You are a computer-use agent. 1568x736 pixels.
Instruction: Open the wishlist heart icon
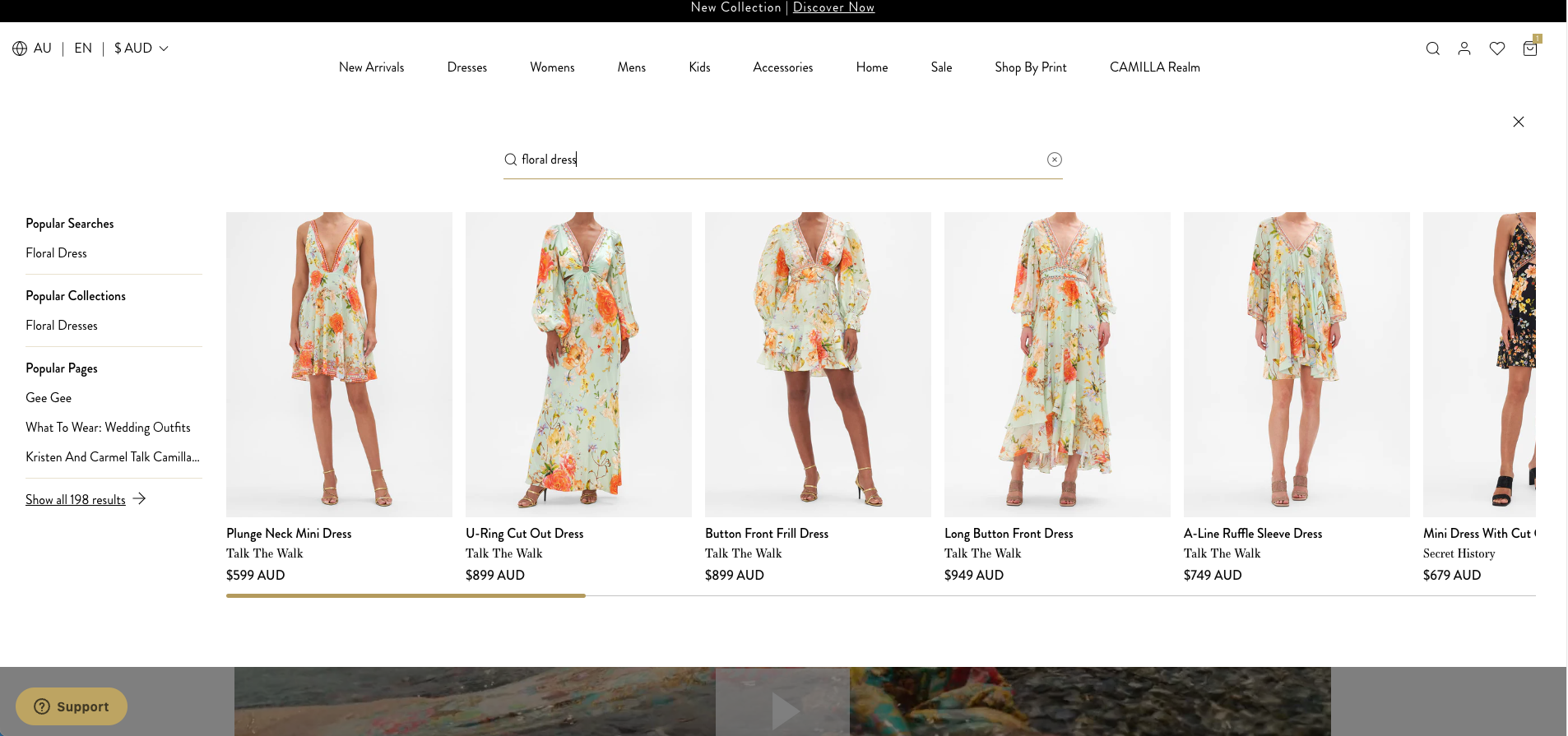[1497, 49]
